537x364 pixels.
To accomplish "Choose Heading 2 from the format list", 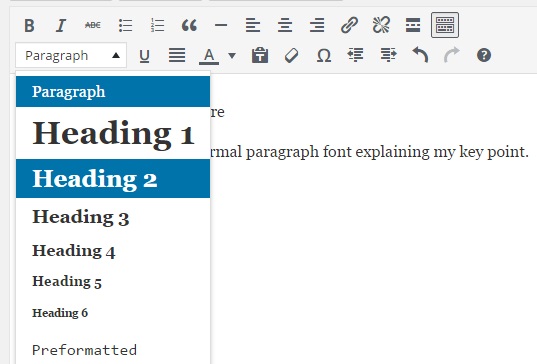I will coord(113,178).
